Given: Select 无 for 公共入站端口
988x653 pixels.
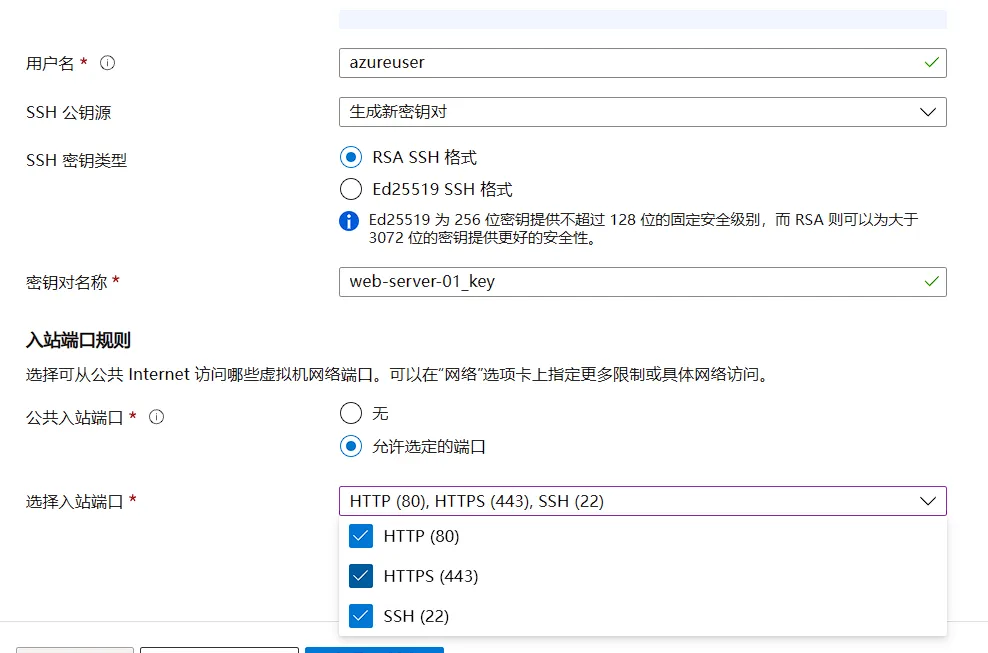Looking at the screenshot, I should 351,413.
